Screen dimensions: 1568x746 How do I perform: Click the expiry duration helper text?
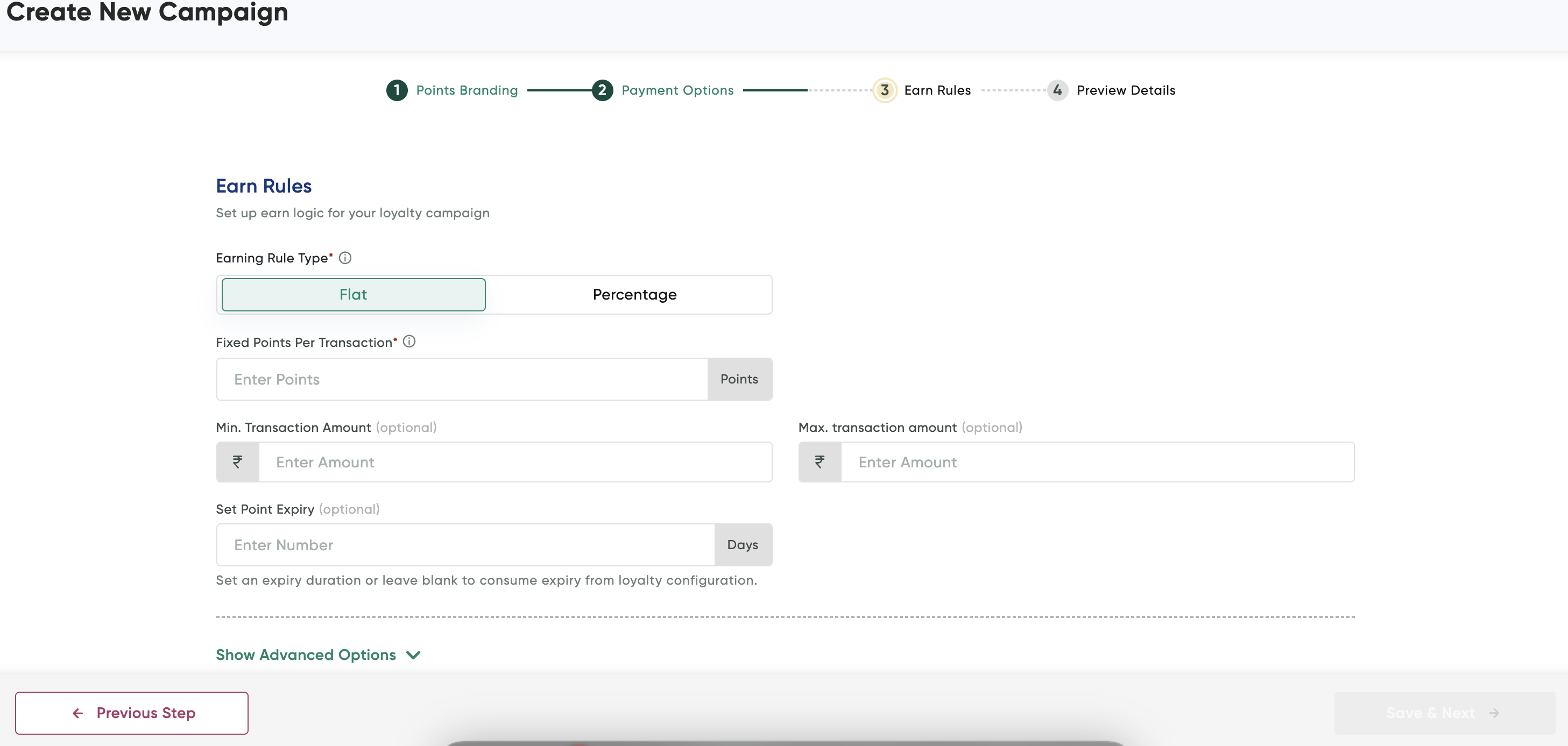tap(486, 580)
